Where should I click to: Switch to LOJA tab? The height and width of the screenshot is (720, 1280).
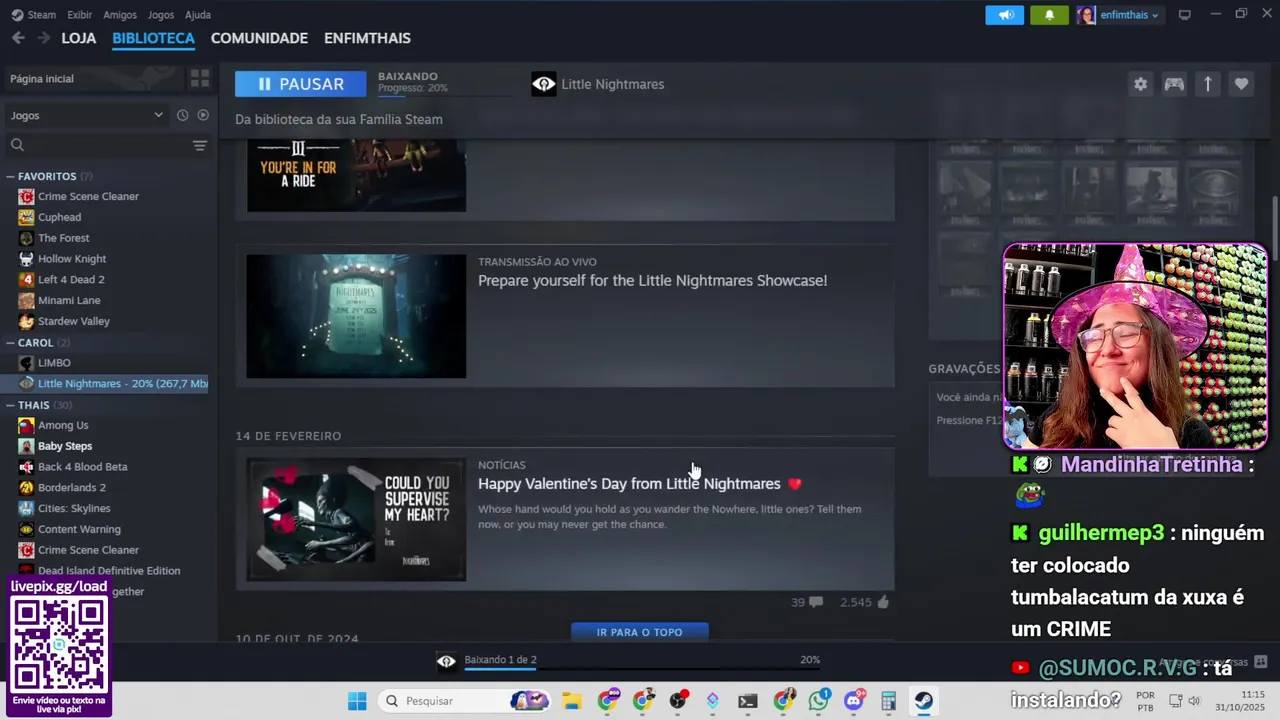[x=79, y=38]
